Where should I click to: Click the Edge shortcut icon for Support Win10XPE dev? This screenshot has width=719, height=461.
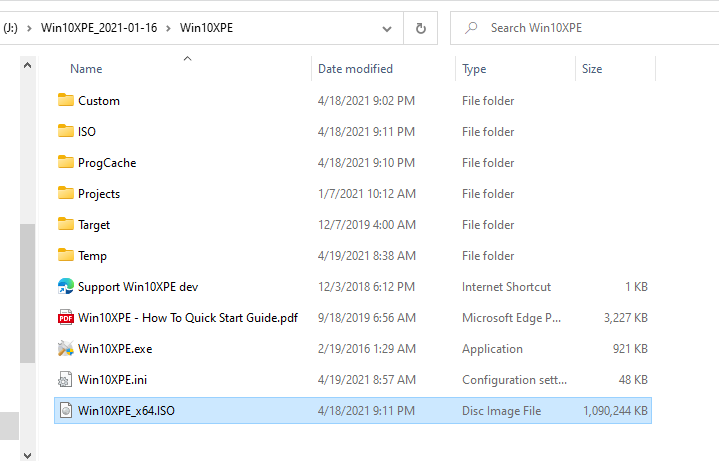coord(66,286)
